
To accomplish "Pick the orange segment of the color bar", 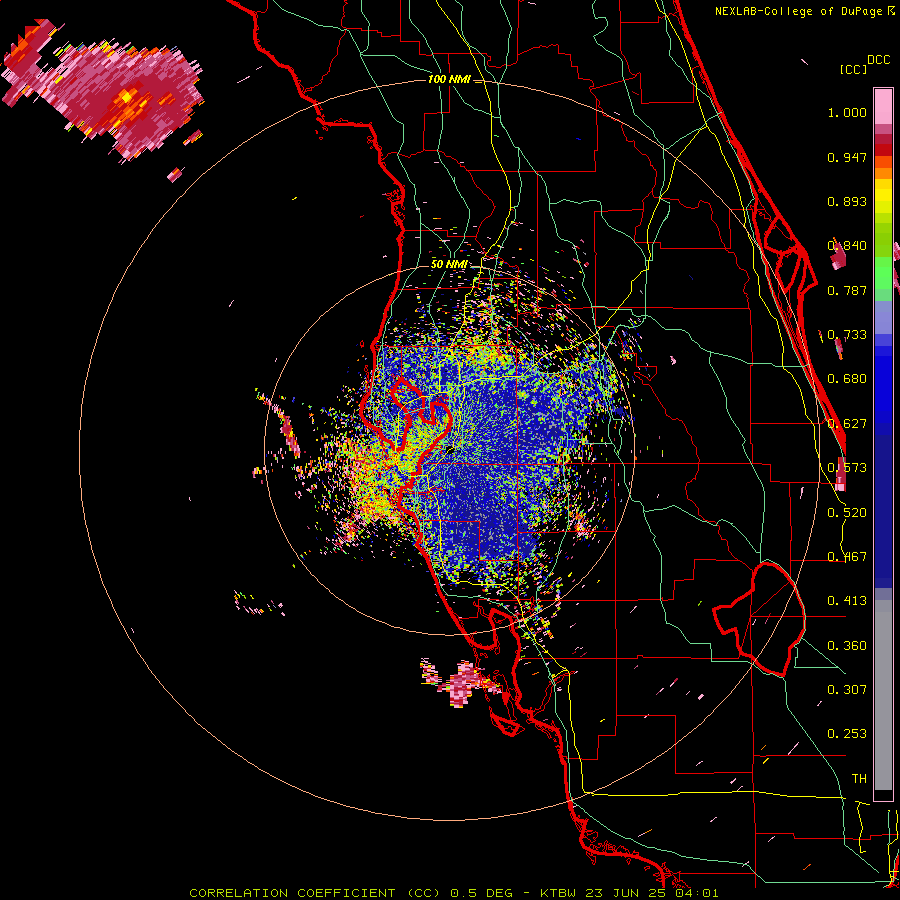I will point(883,173).
